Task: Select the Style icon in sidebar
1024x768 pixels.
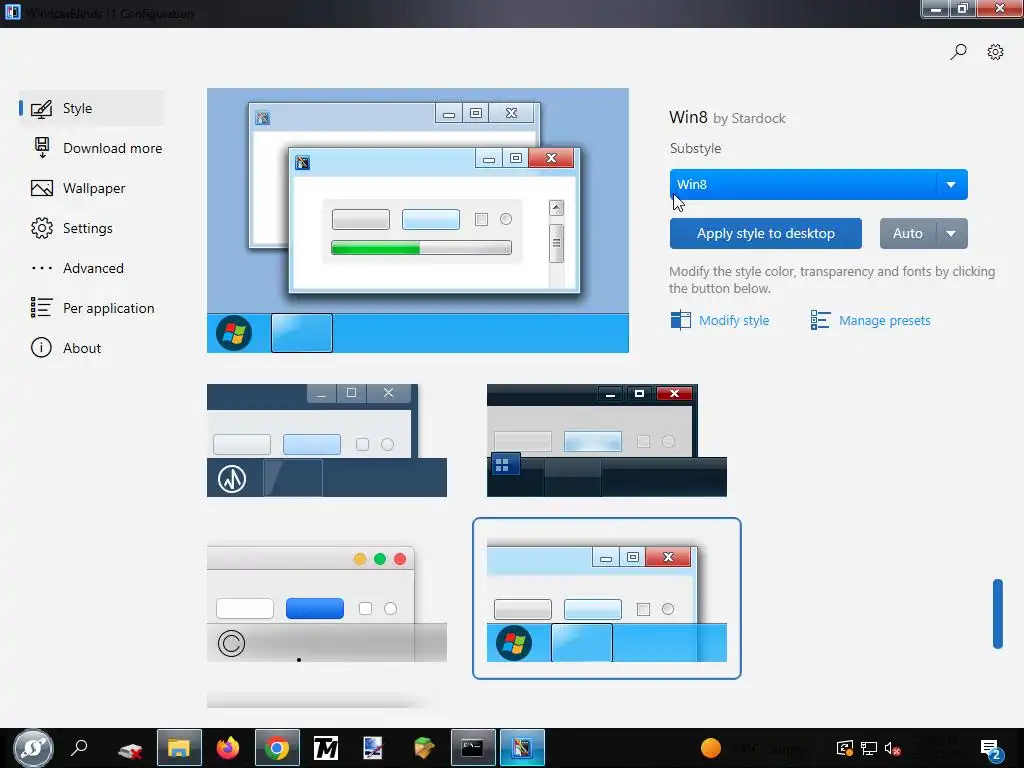Action: click(x=41, y=108)
